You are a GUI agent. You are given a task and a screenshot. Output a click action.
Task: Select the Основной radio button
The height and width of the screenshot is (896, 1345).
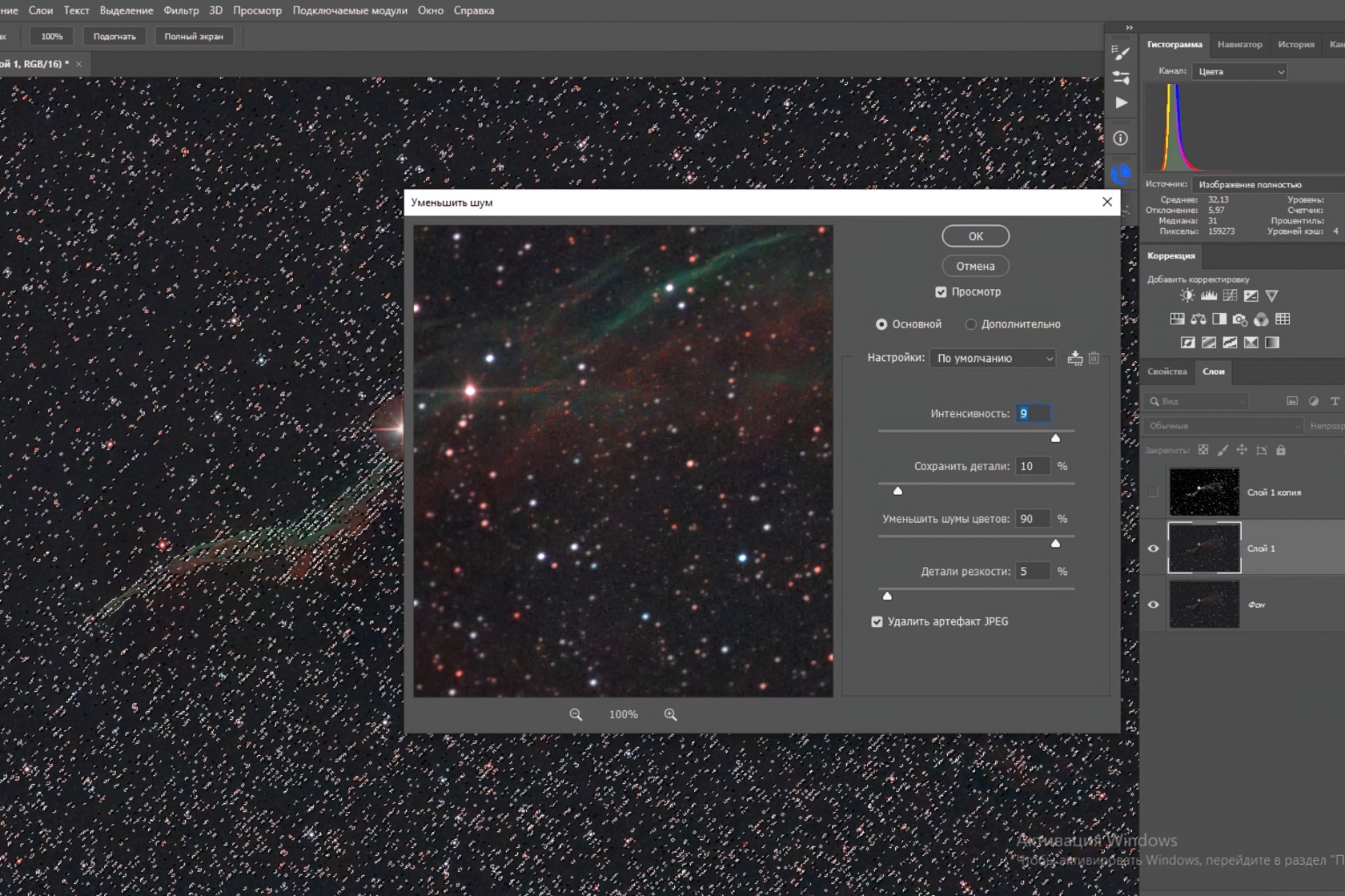coord(881,324)
